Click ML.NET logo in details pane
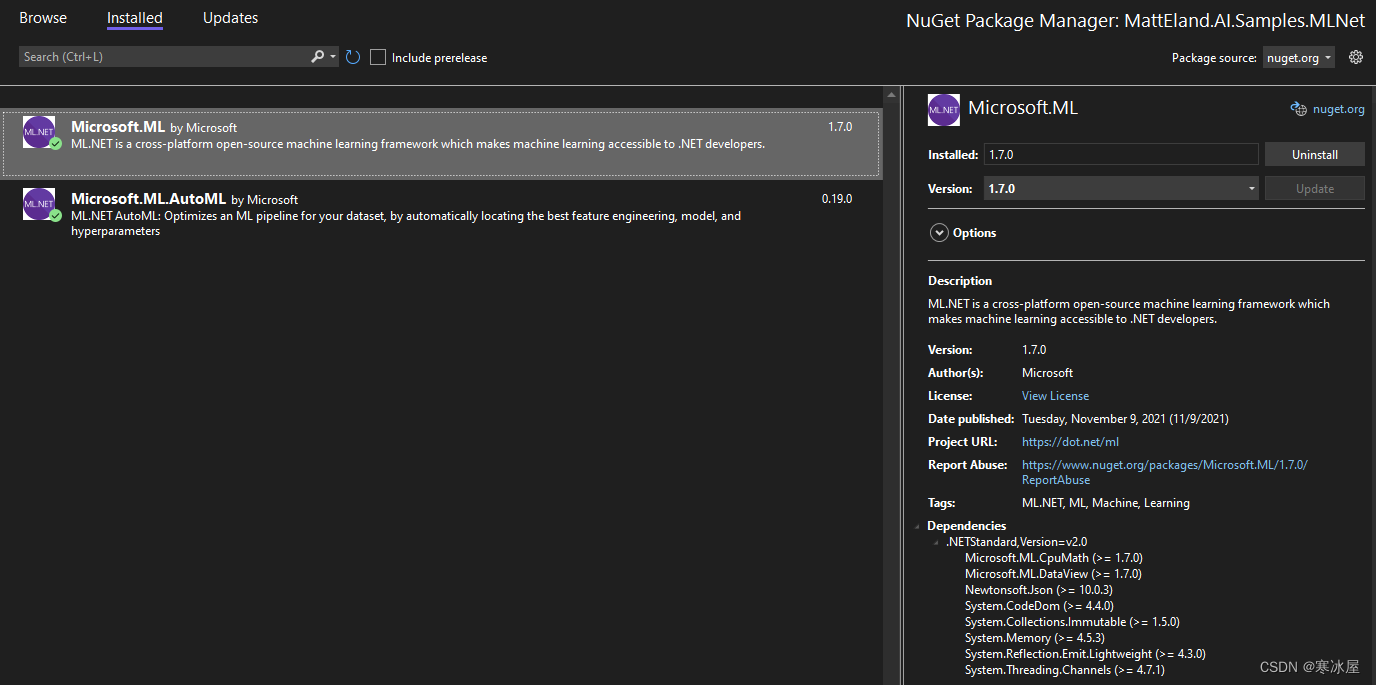The height and width of the screenshot is (685, 1376). pyautogui.click(x=944, y=109)
